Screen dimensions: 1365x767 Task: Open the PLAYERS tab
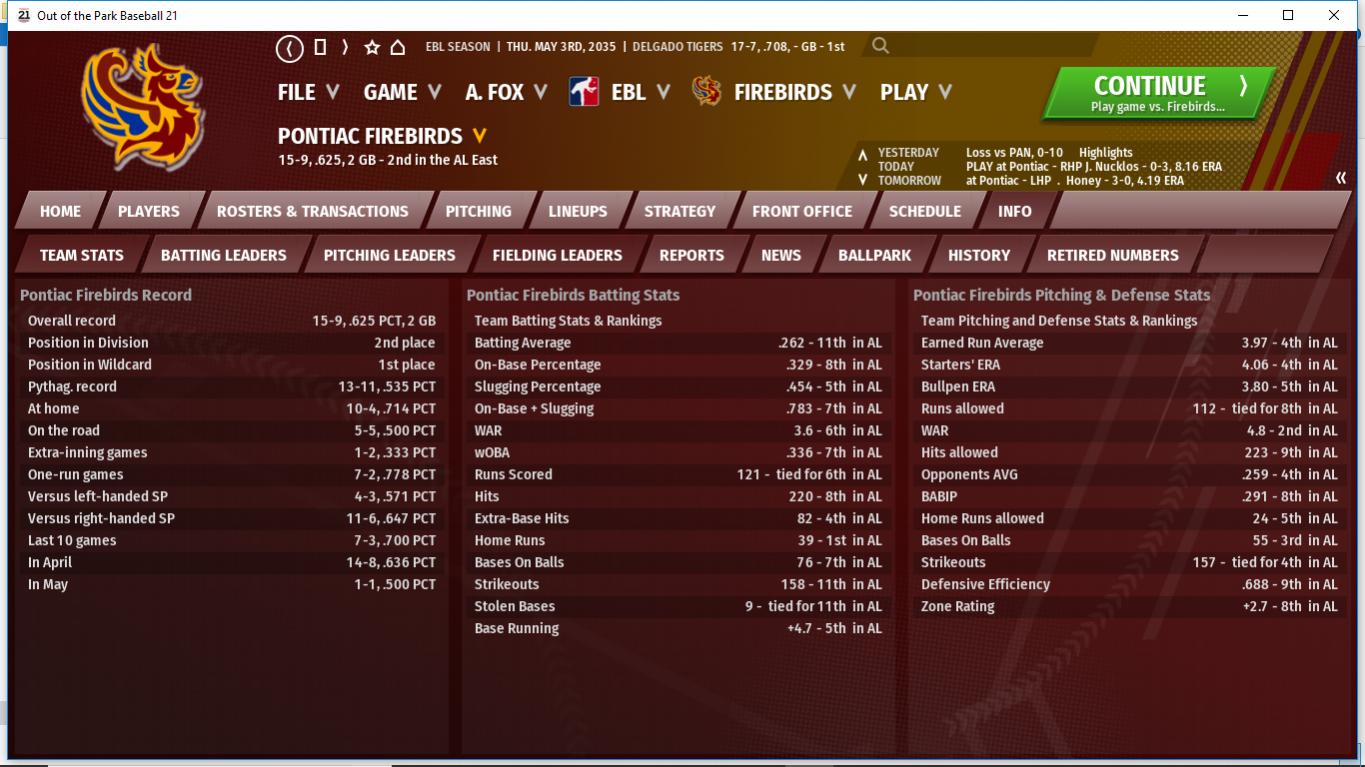149,211
